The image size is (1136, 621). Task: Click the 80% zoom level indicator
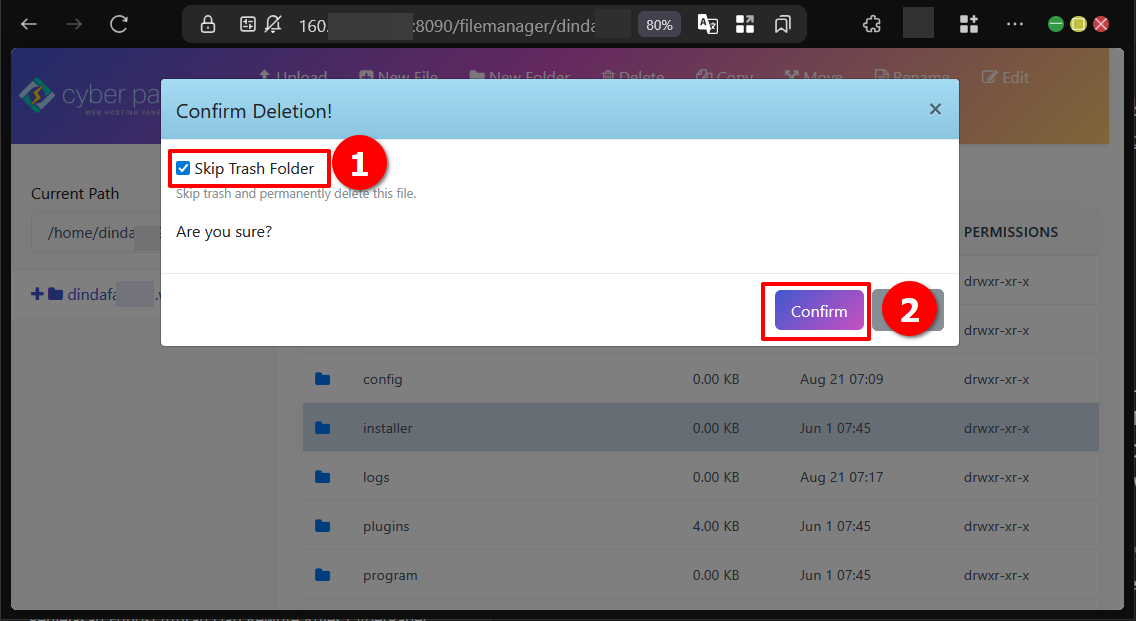click(x=659, y=24)
